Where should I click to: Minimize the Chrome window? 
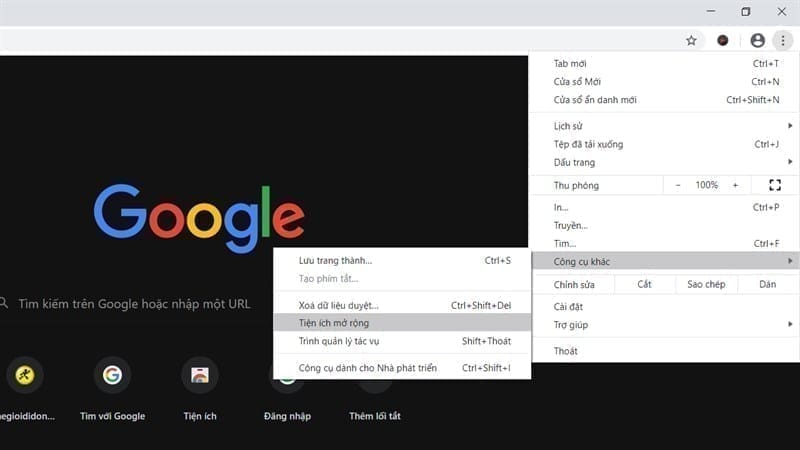pos(711,11)
